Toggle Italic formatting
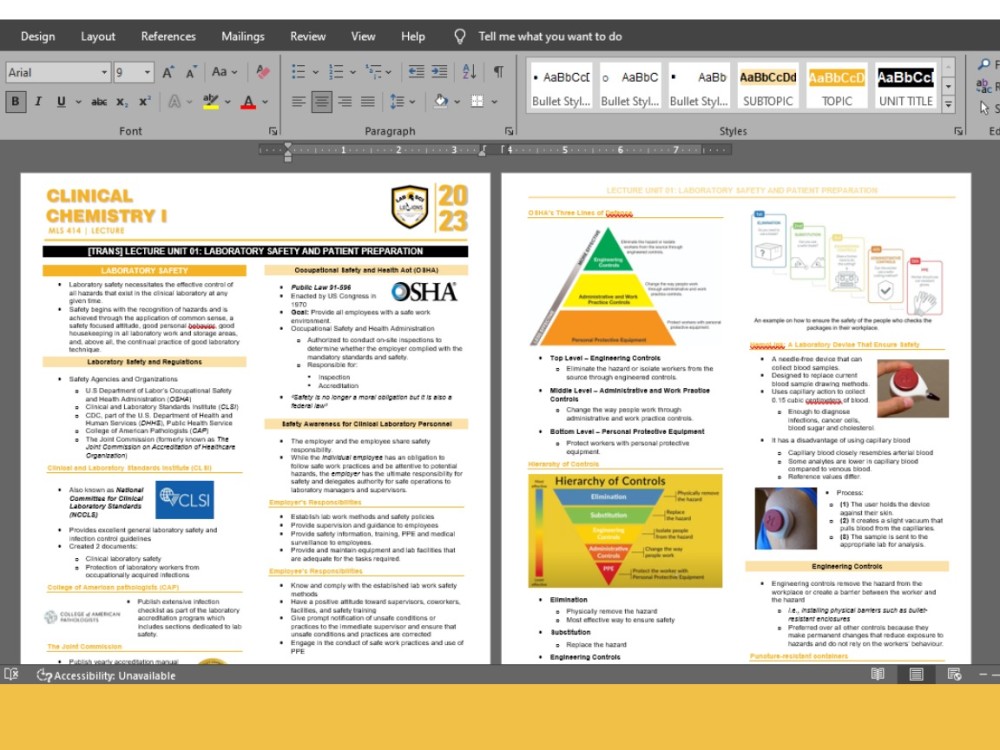Image resolution: width=1000 pixels, height=750 pixels. tap(38, 101)
